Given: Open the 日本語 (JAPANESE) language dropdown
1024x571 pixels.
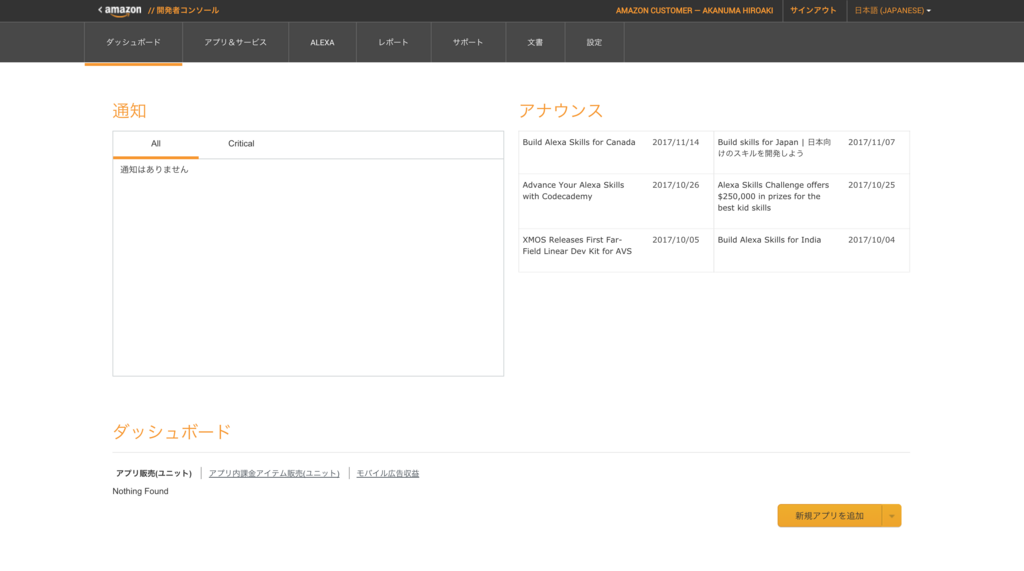Looking at the screenshot, I should [892, 10].
